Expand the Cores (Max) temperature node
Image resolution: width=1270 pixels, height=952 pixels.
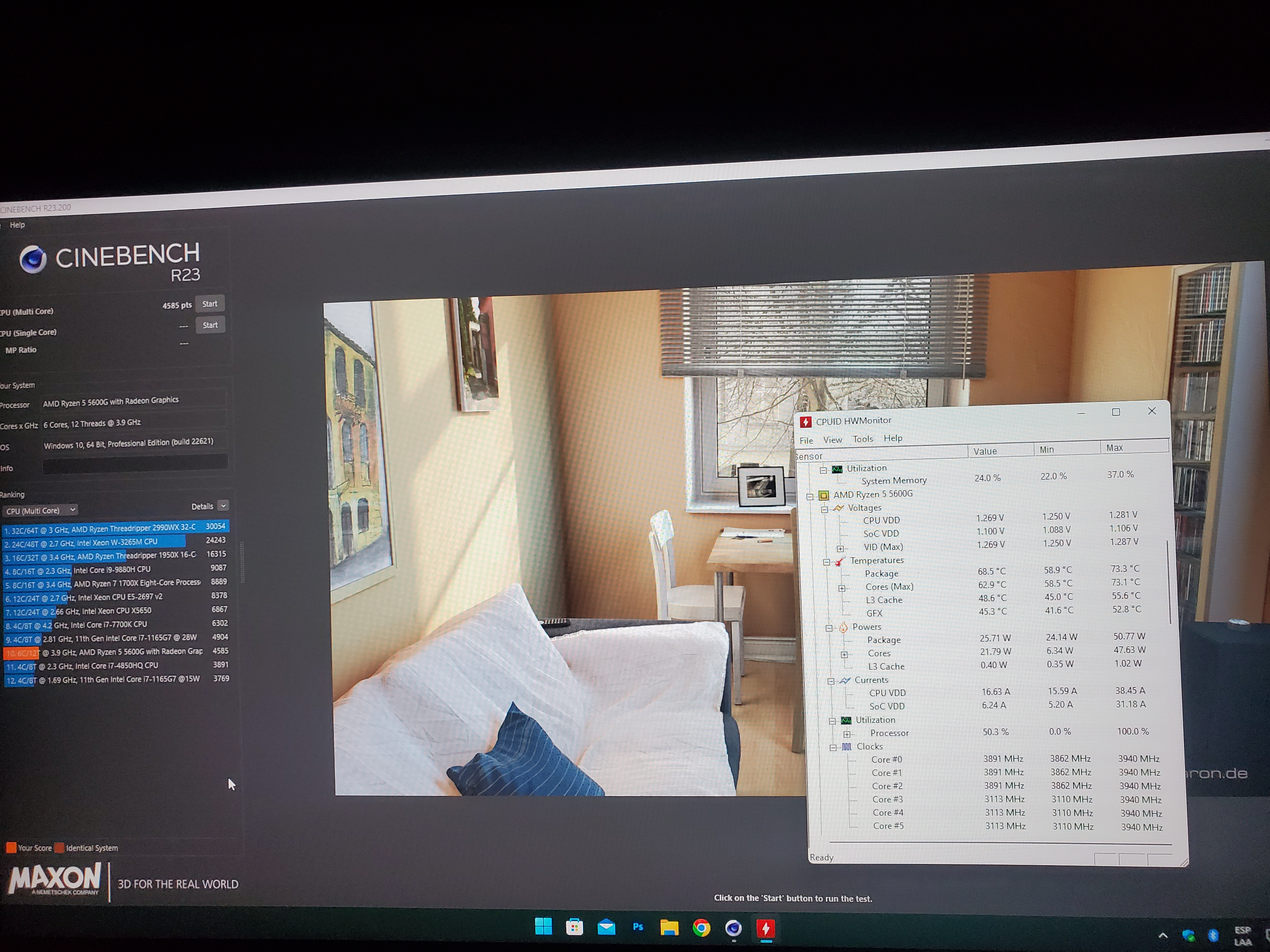tap(842, 588)
